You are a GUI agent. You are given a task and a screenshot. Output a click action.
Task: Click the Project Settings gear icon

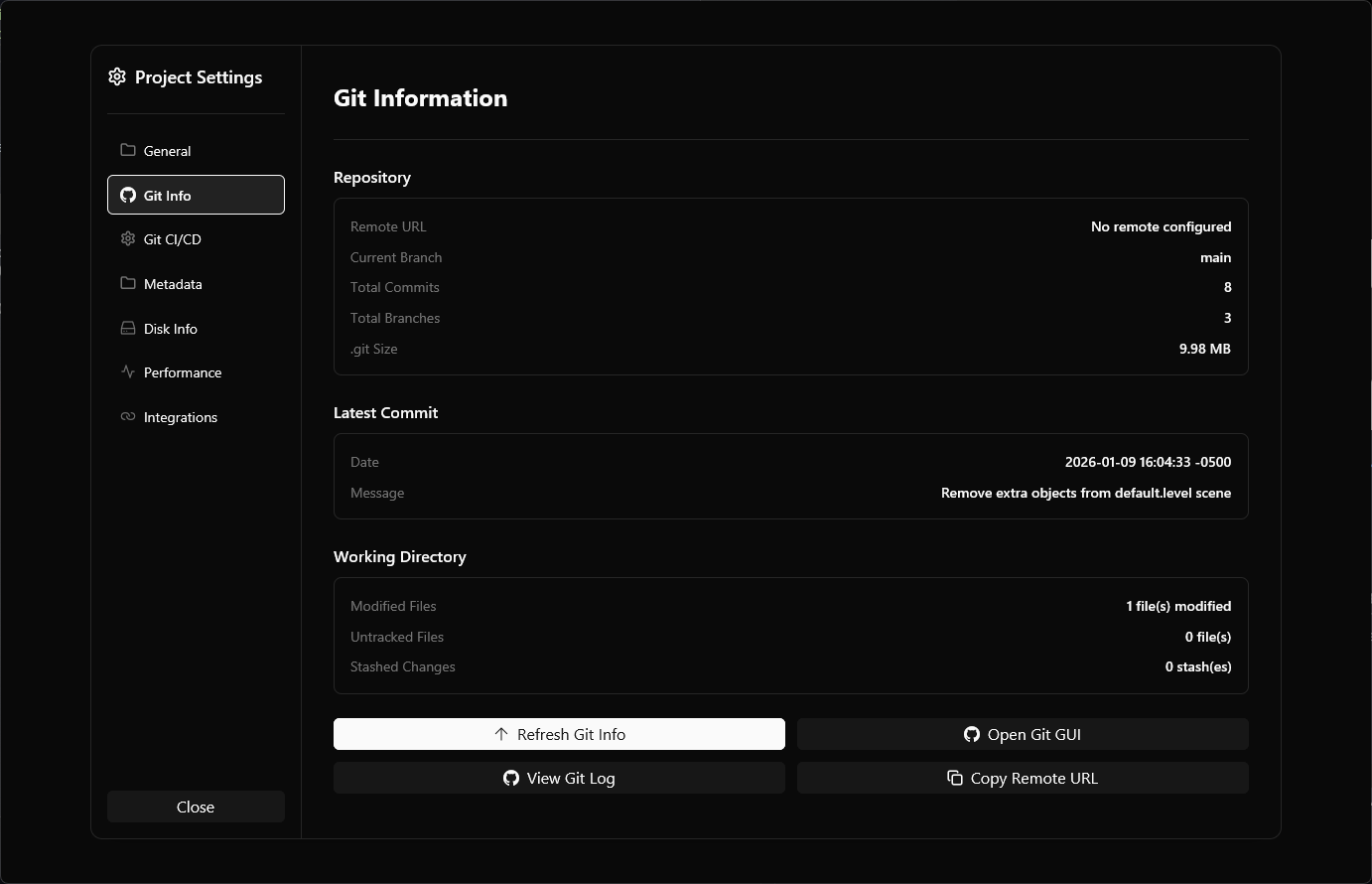coord(116,76)
